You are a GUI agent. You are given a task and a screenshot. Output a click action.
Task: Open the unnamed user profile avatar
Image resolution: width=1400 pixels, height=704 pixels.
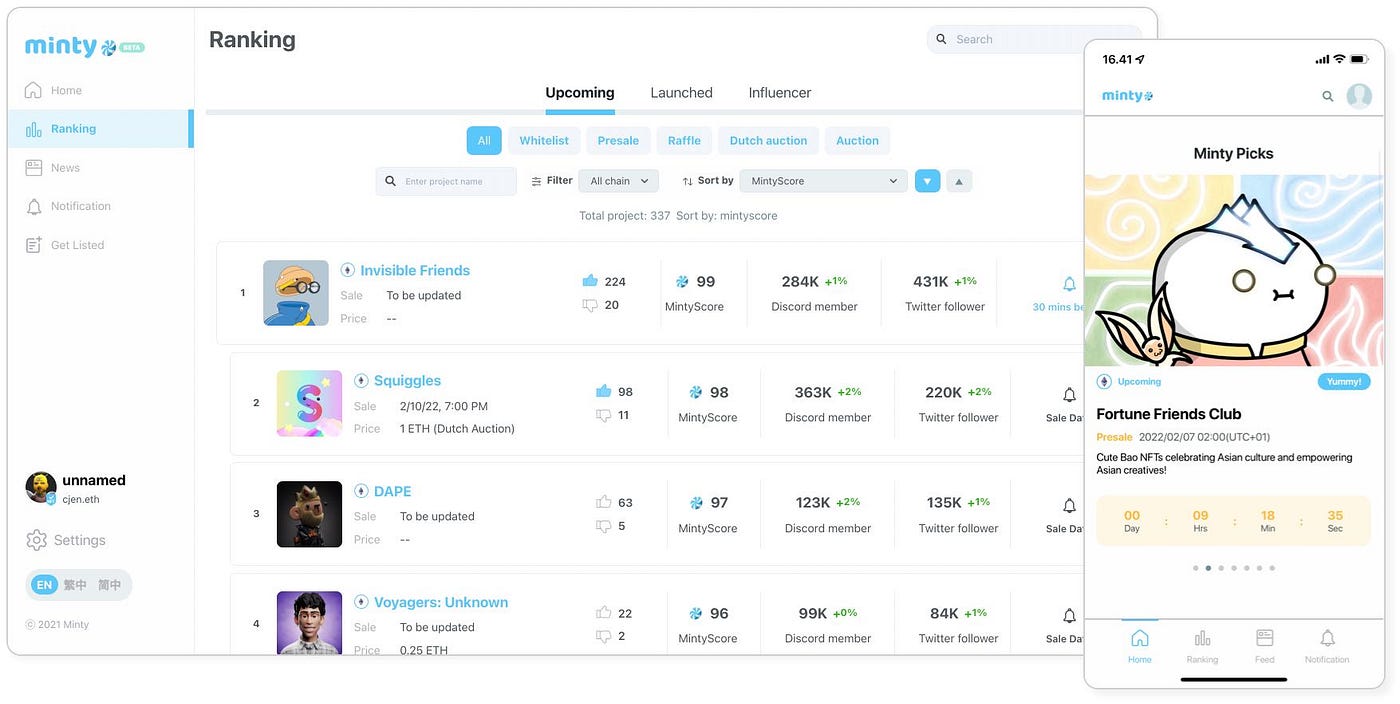41,488
